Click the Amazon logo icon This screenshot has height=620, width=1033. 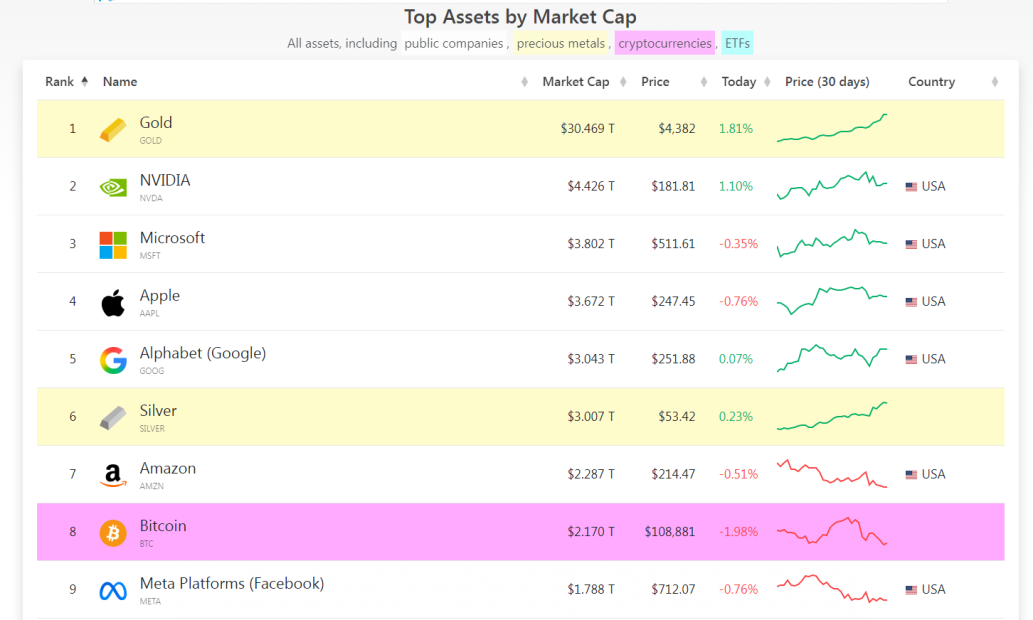tap(113, 475)
